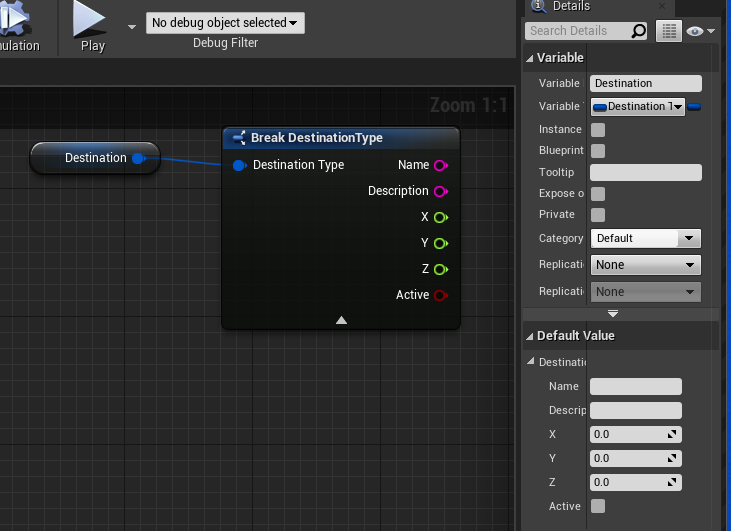Enable the Private checkbox

pyautogui.click(x=598, y=215)
